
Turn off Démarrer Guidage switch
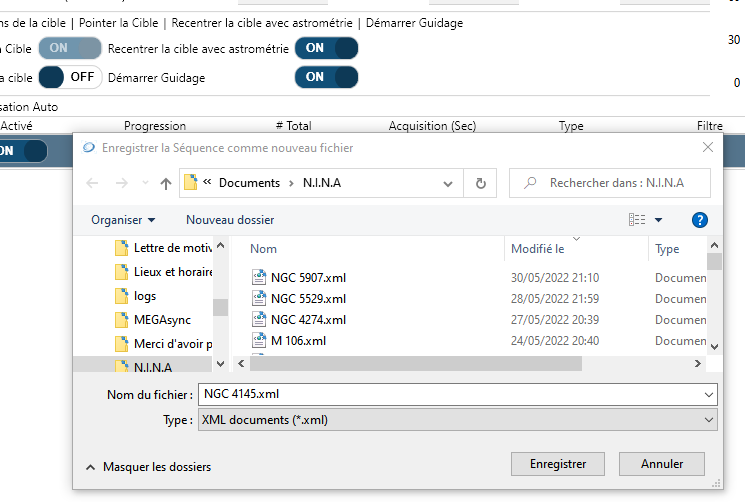pos(326,77)
